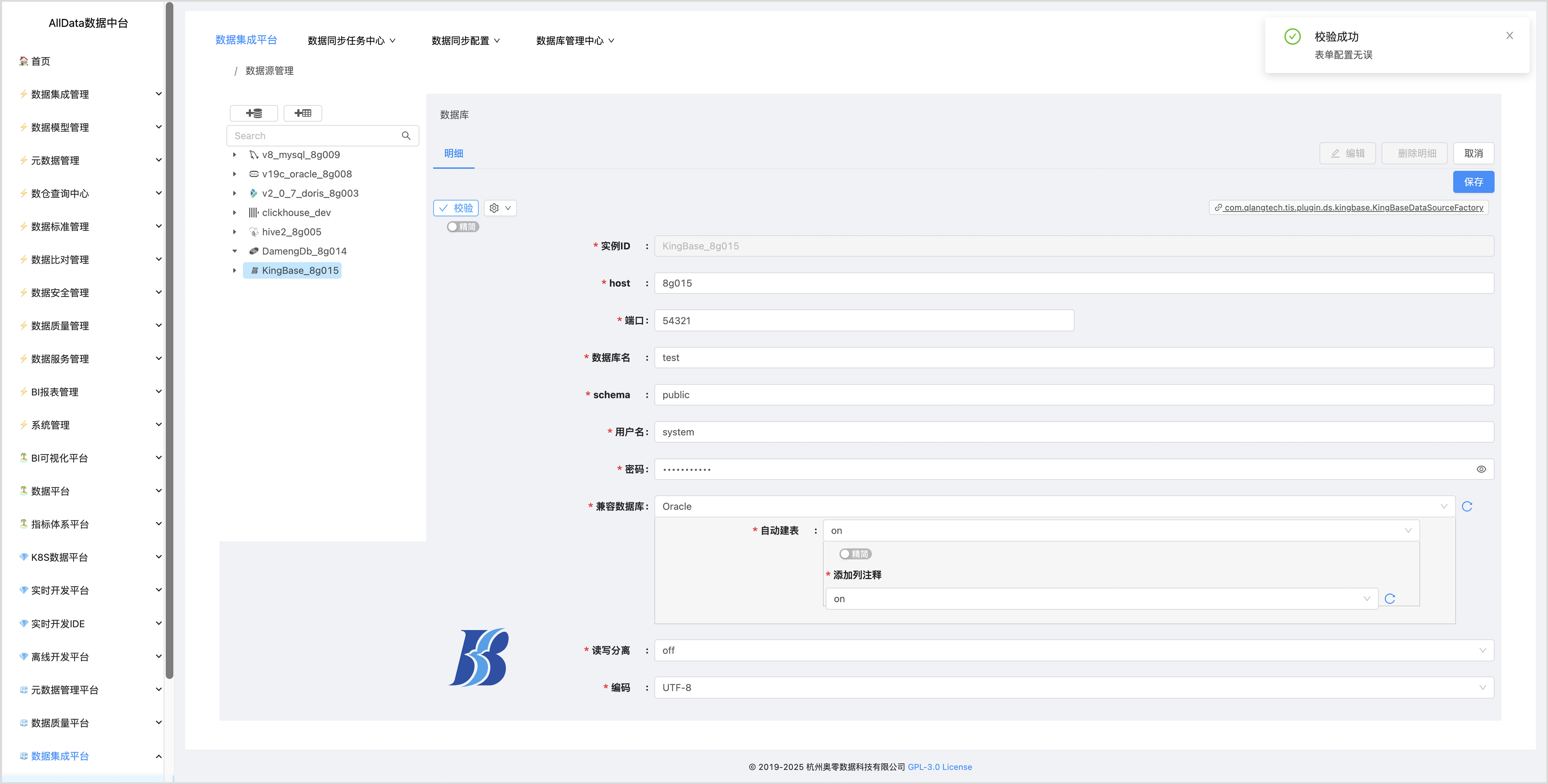Switch to the 明细 tab

[x=454, y=154]
